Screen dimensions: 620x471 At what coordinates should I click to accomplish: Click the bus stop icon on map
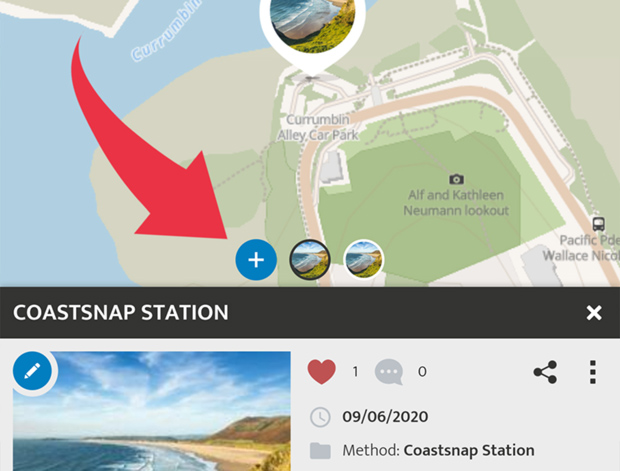[598, 224]
